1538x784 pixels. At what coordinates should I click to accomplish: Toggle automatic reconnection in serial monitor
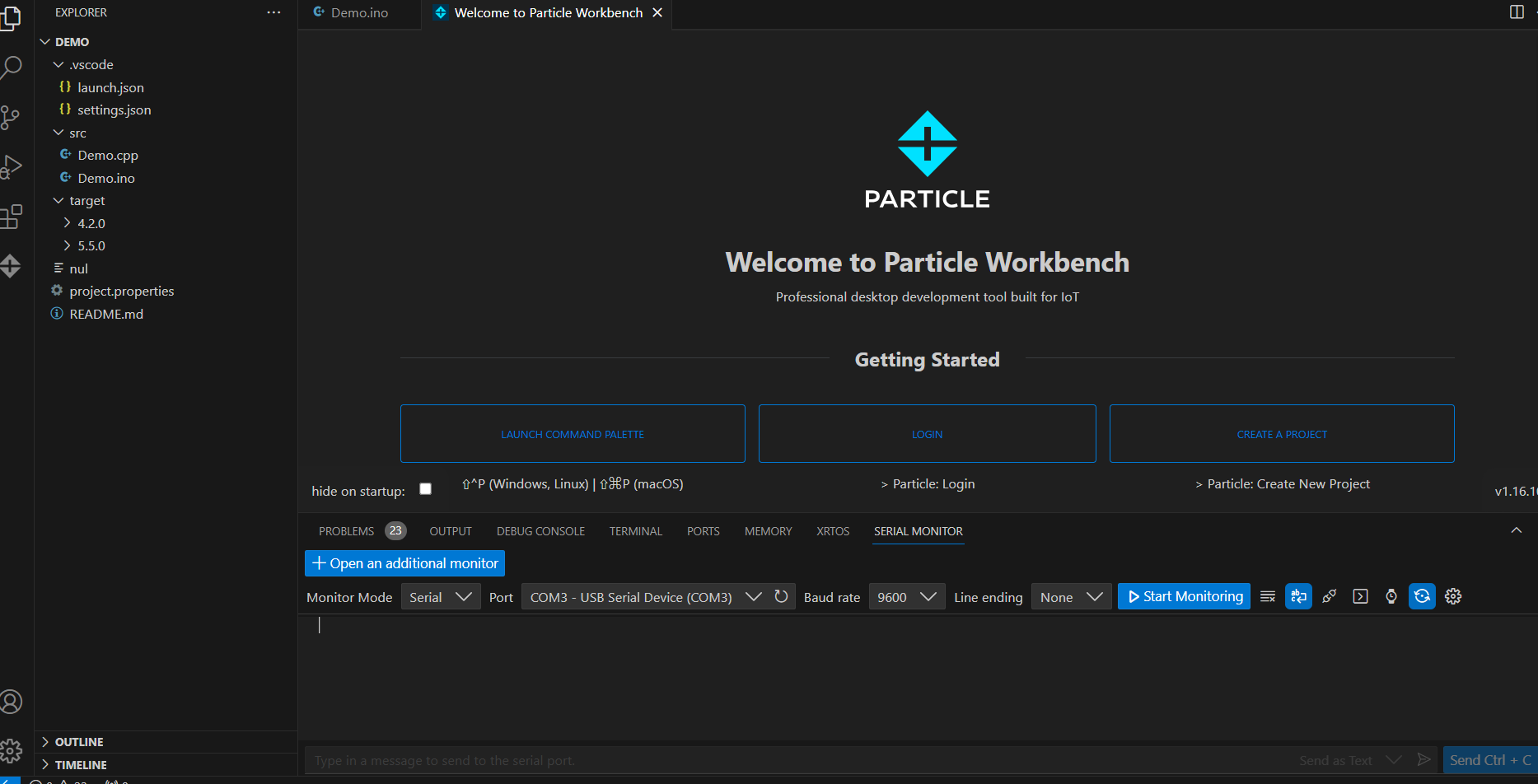click(x=1422, y=596)
